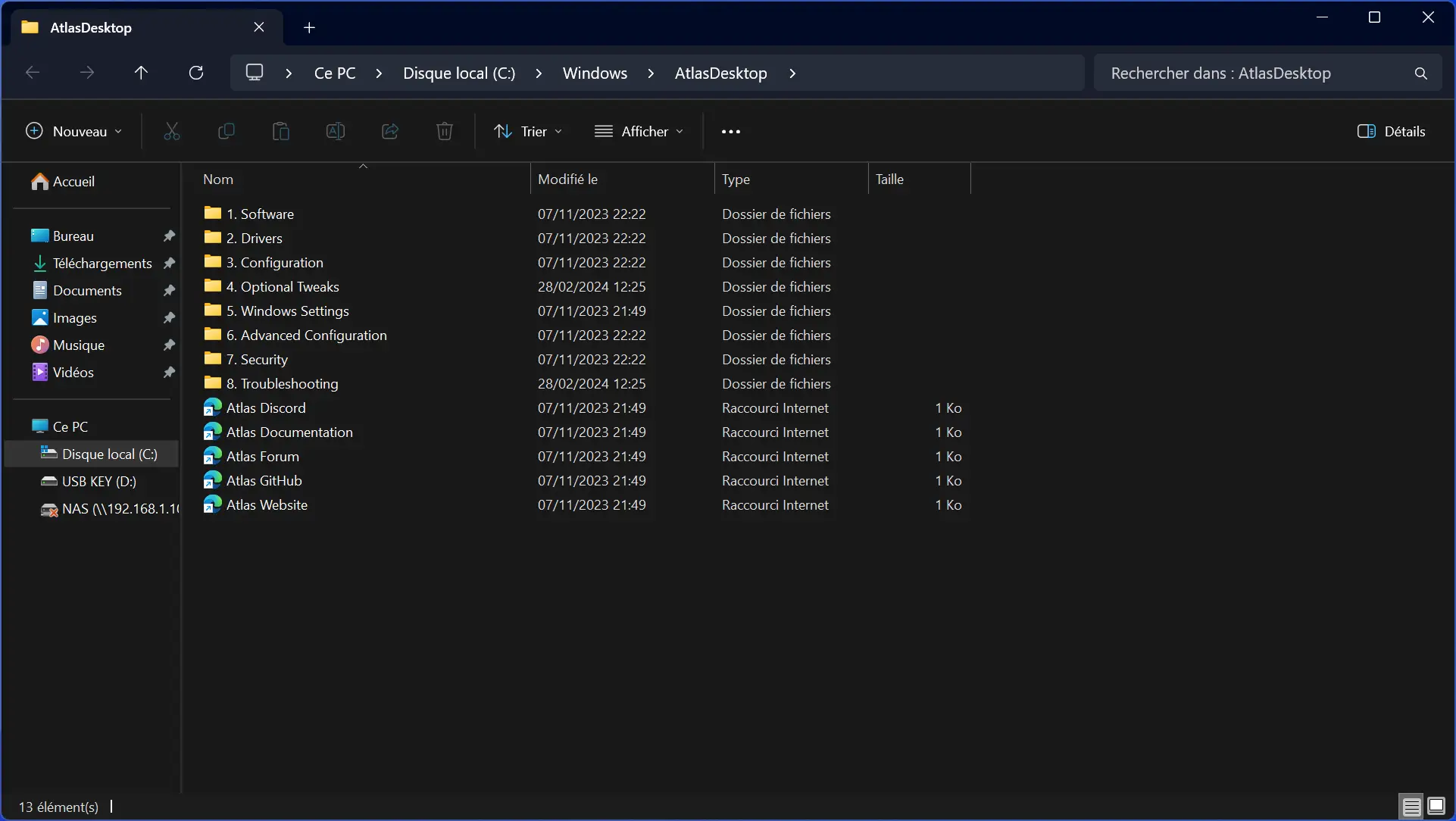Switch to details list view in status bar

pyautogui.click(x=1411, y=806)
